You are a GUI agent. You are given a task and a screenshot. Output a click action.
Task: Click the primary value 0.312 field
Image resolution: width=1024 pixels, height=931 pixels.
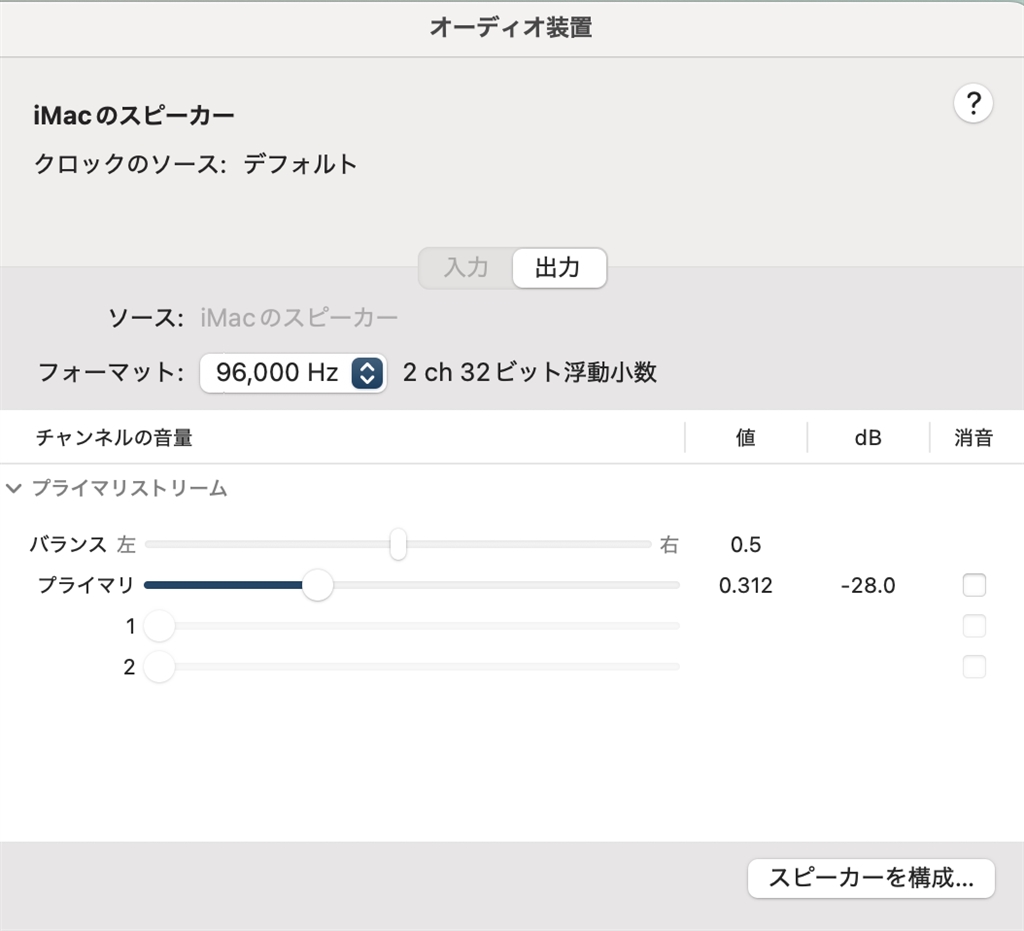(x=746, y=585)
